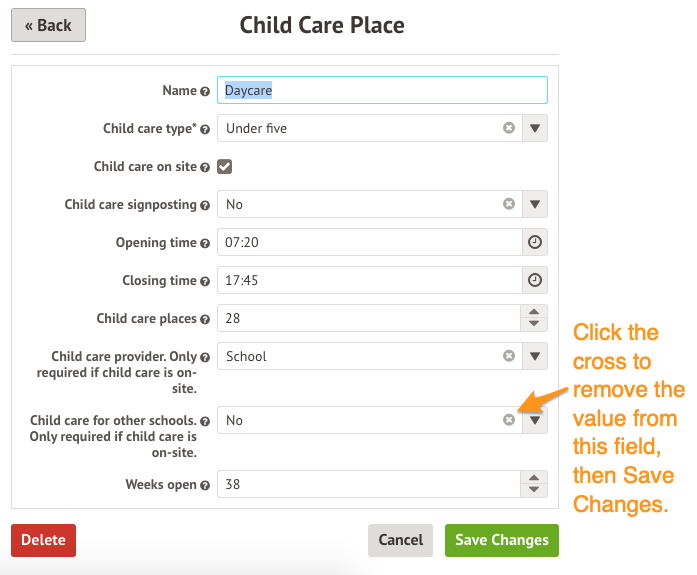This screenshot has height=575, width=697.
Task: Open the Child care for other schools dropdown
Action: (x=535, y=420)
